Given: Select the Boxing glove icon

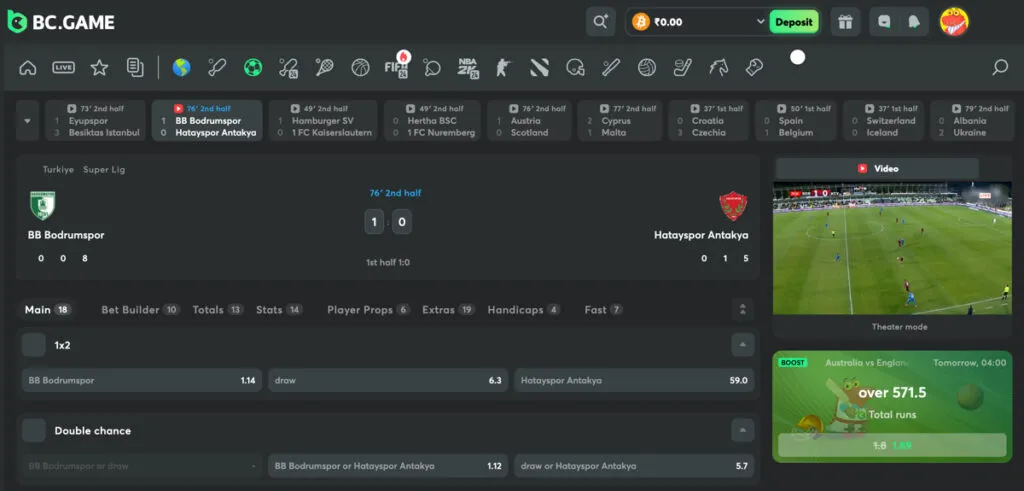Looking at the screenshot, I should coord(754,67).
